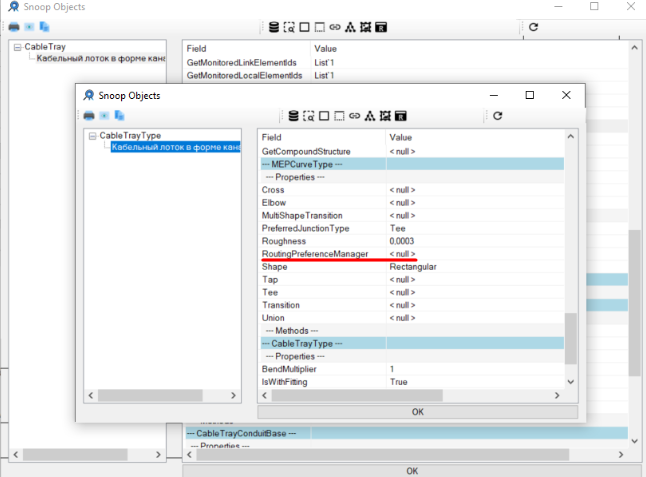Refresh the front Snoop Objects window
Image resolution: width=646 pixels, height=477 pixels.
pyautogui.click(x=498, y=116)
